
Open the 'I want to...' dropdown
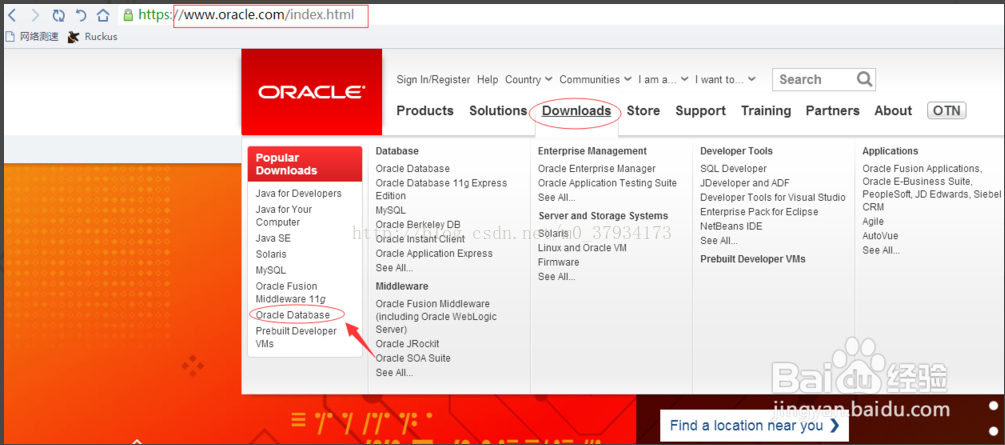726,80
